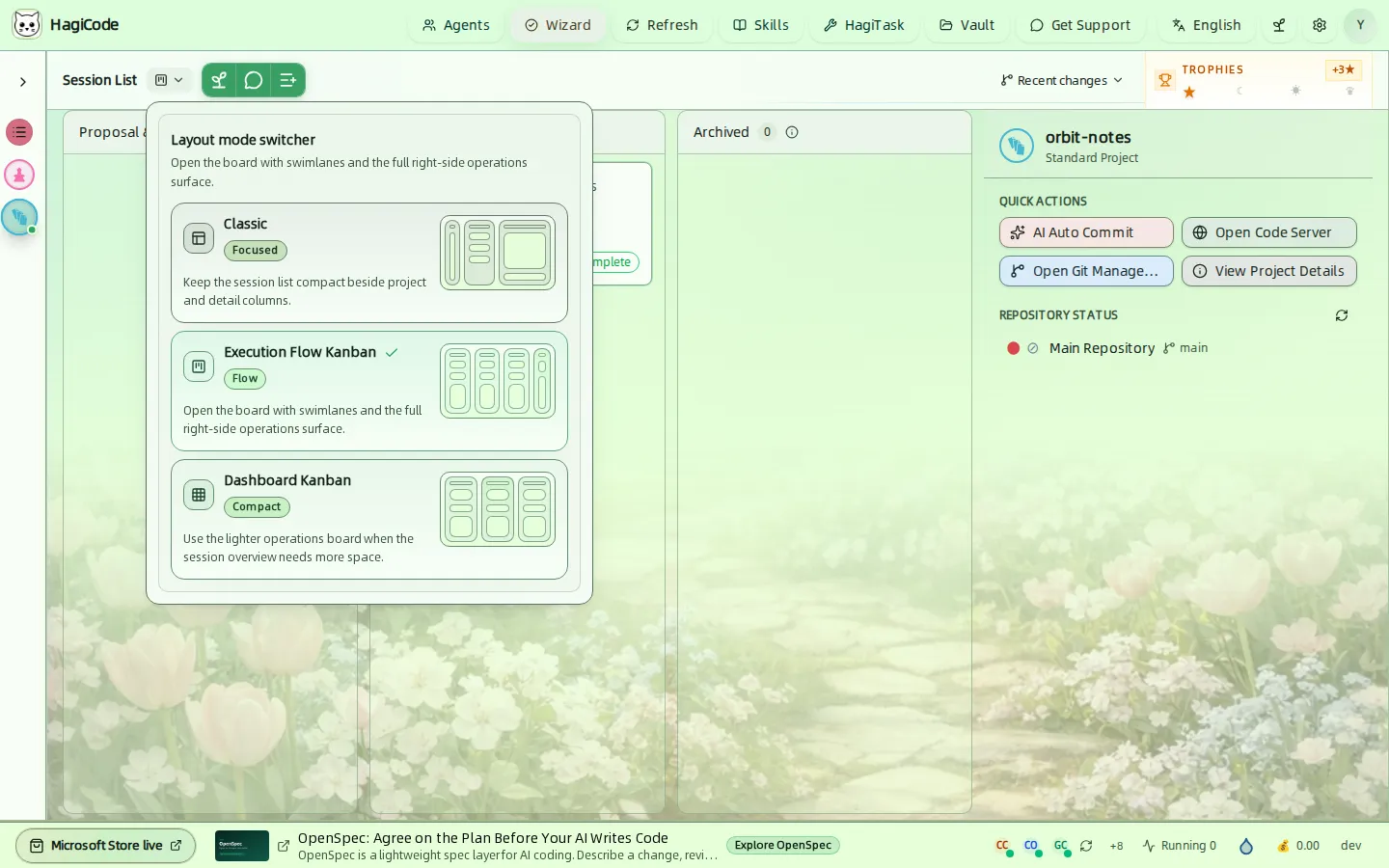The width and height of the screenshot is (1389, 868).
Task: Show info for the Archived column
Action: coord(792,132)
